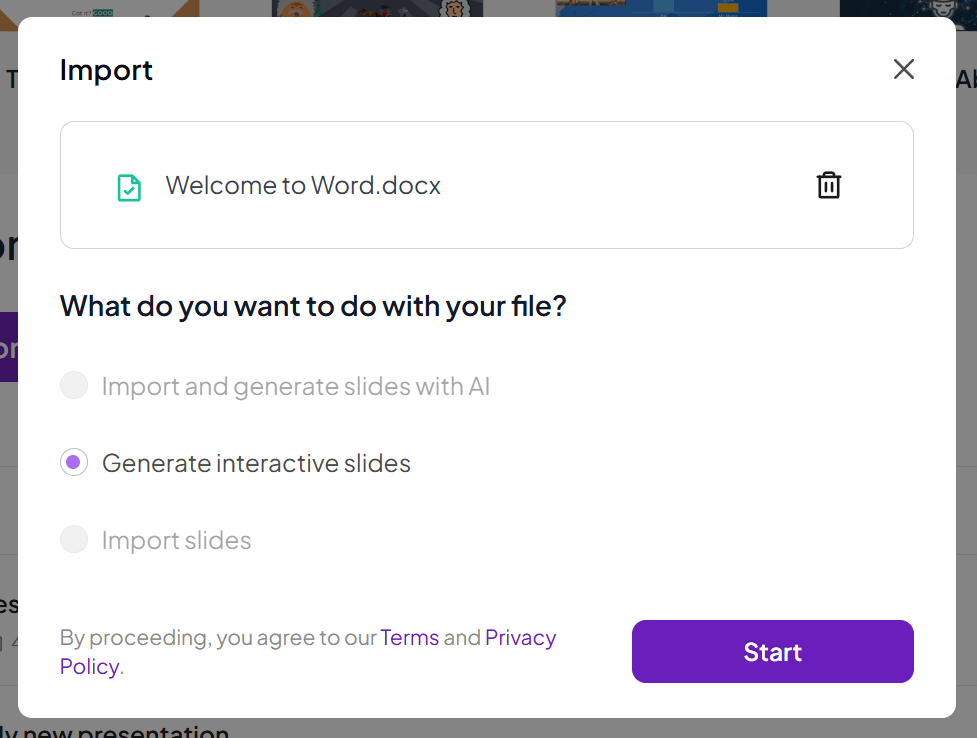Select the 'Generate interactive slides' radio button
The image size is (977, 738).
coord(74,463)
